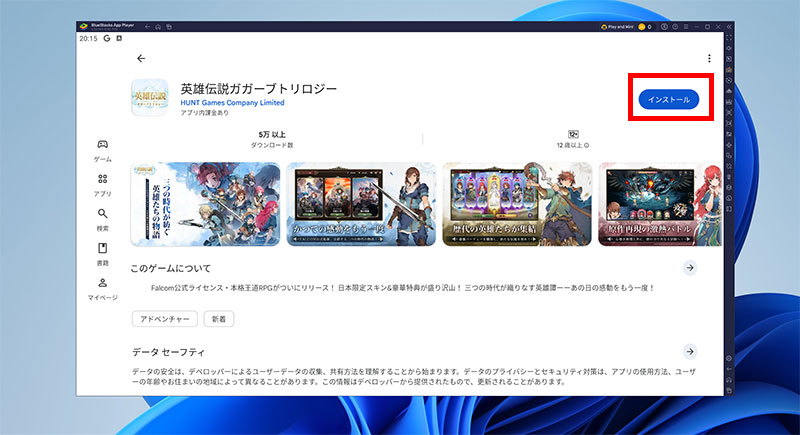Expand the データ セーフティ section arrow
The height and width of the screenshot is (435, 800).
(x=689, y=352)
